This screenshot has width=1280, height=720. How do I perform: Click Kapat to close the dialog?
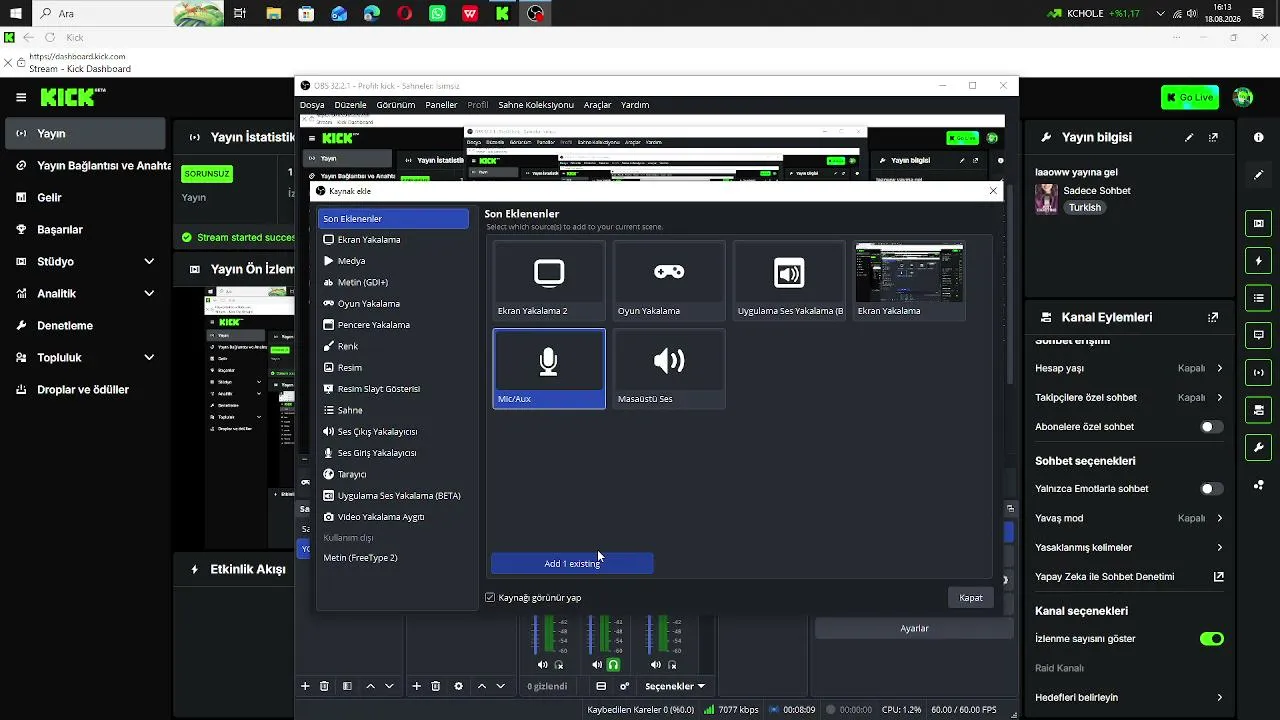coord(971,598)
